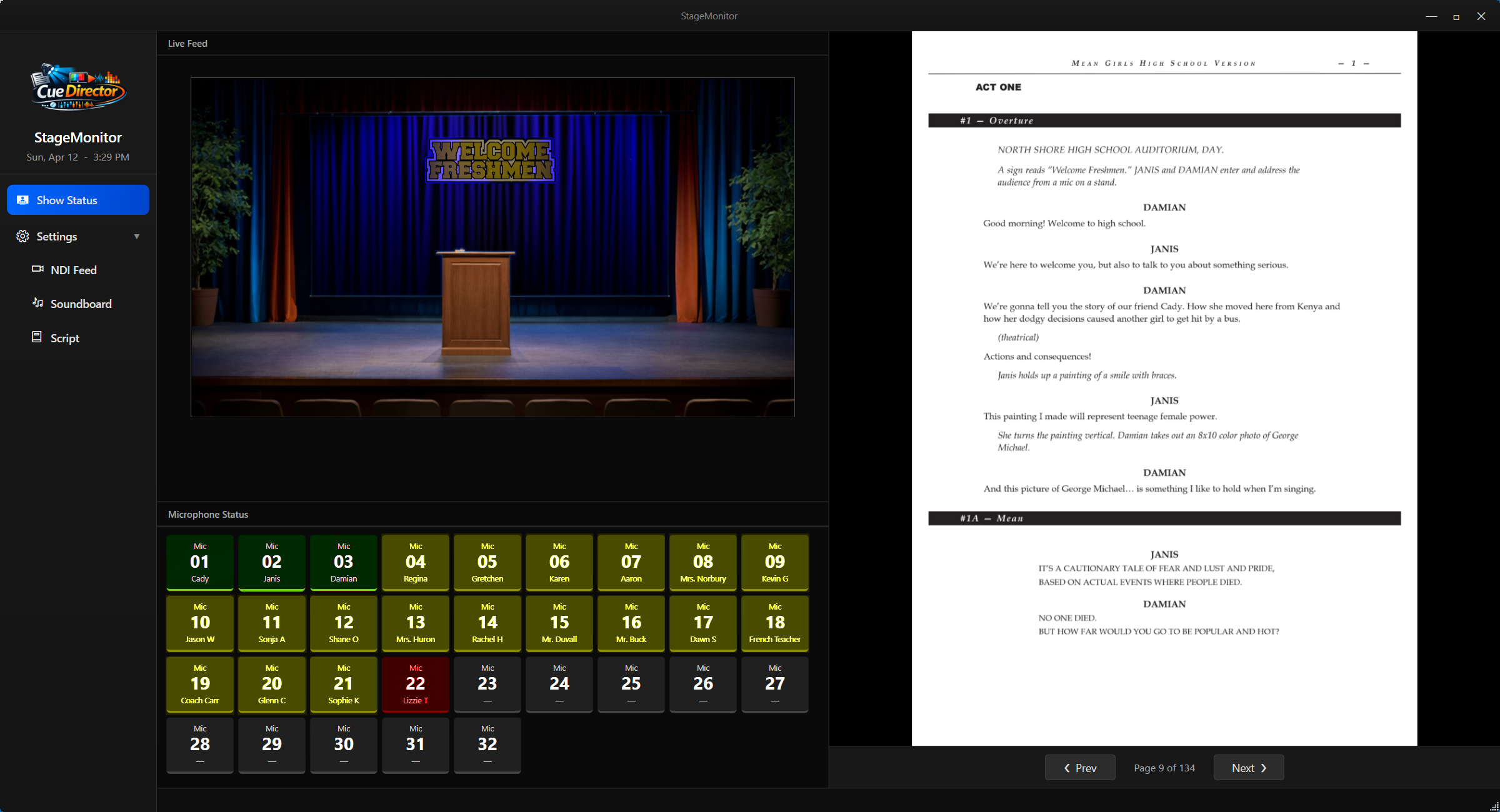Open Script via the document icon
This screenshot has height=812, width=1500.
[38, 337]
